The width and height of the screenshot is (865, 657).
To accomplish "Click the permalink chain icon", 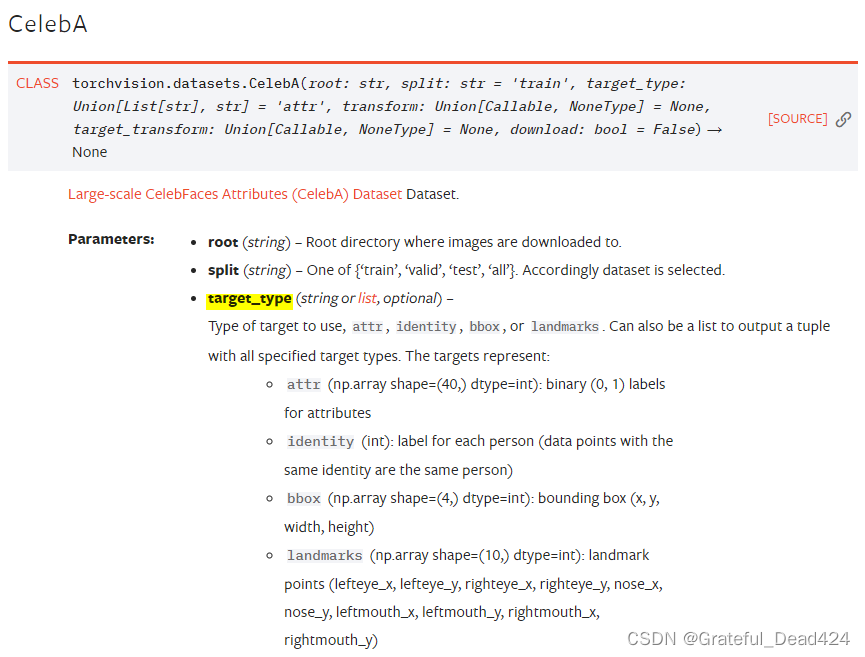I will point(843,119).
